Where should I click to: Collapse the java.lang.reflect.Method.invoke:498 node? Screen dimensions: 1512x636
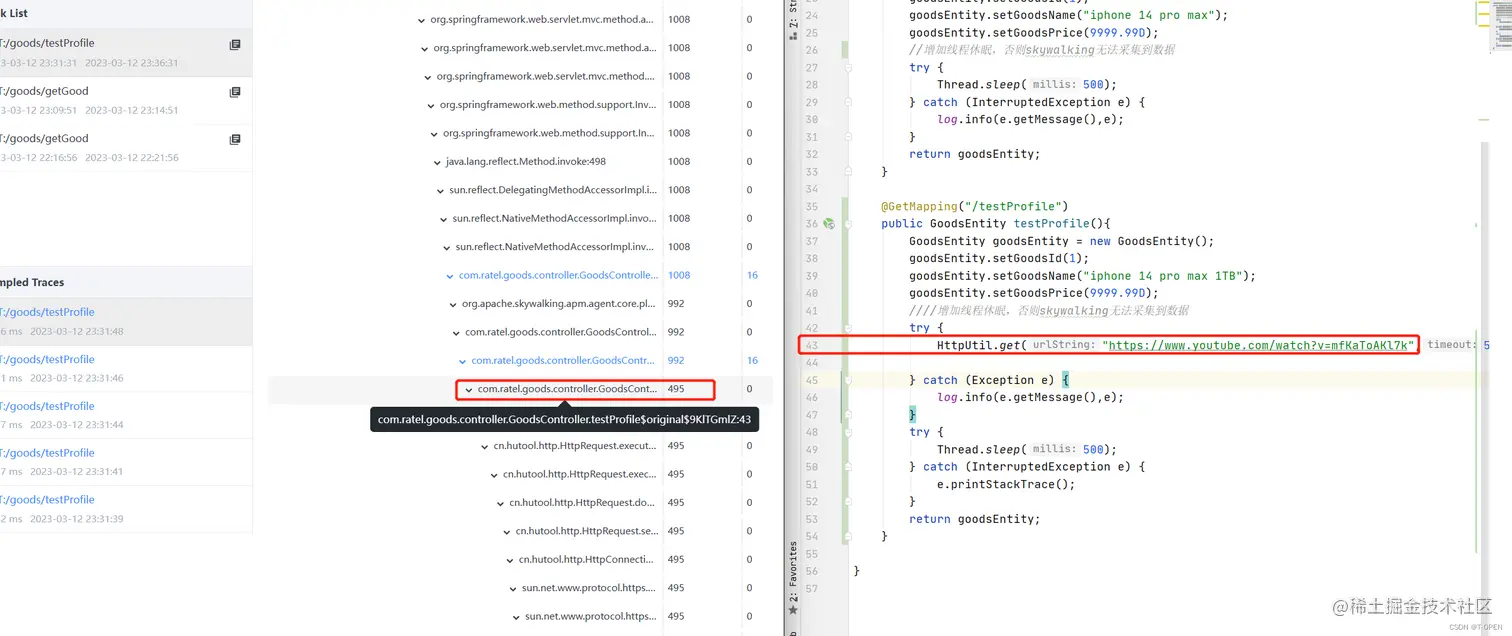(437, 162)
